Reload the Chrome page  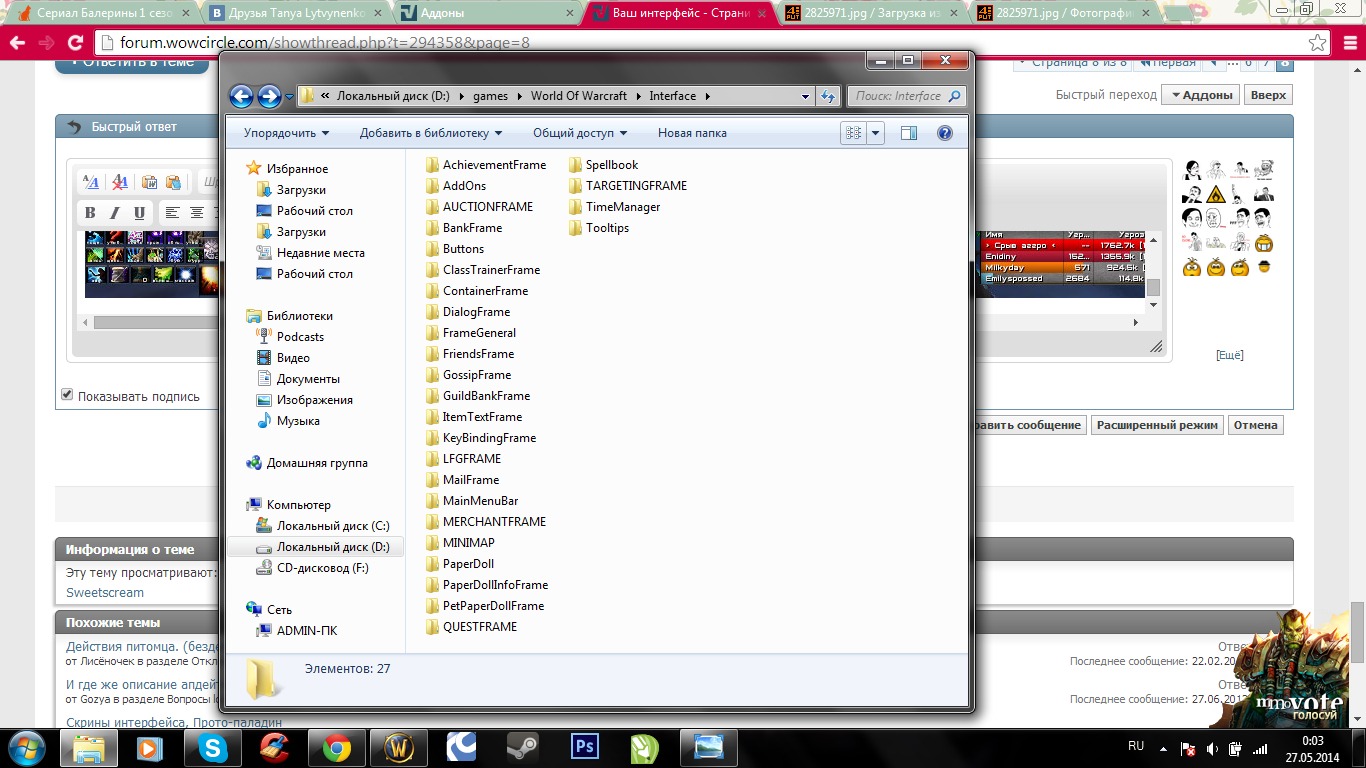coord(75,43)
